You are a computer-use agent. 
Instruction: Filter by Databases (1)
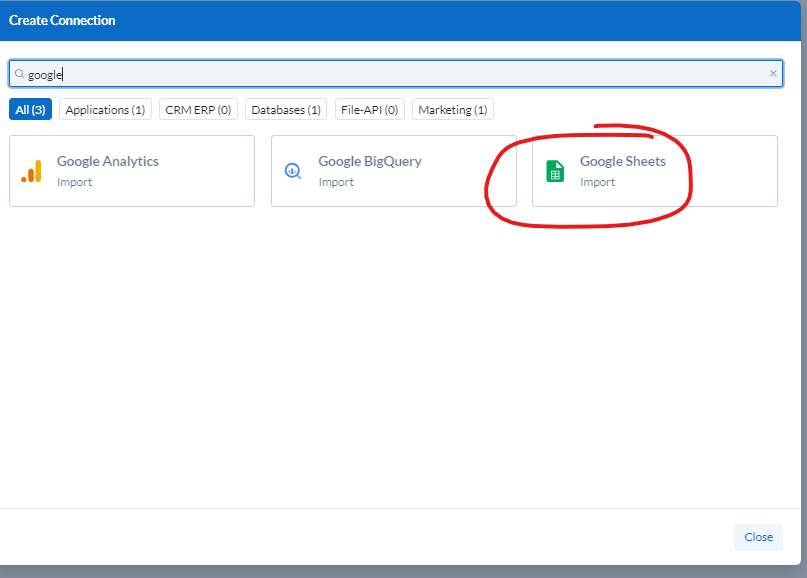click(x=286, y=110)
